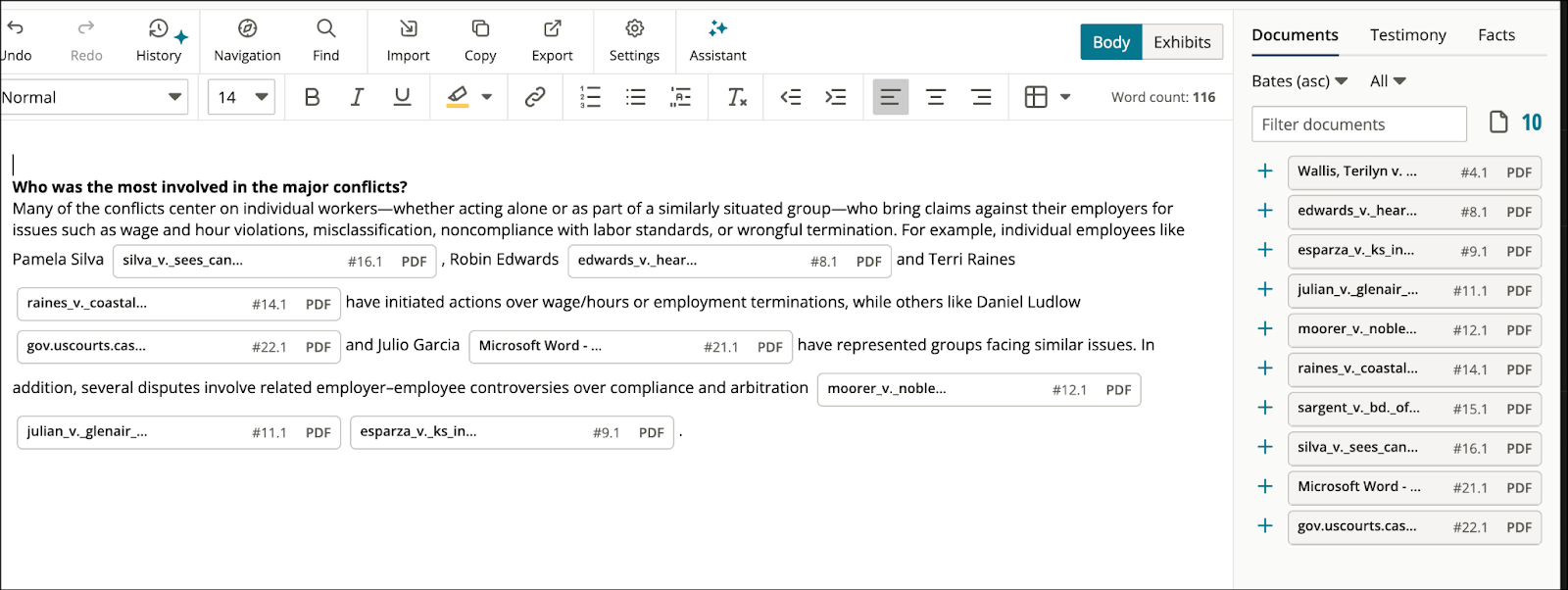Viewport: 1568px width, 590px height.
Task: Click moorer_v._noble #12.1 citation in body
Action: 979,390
